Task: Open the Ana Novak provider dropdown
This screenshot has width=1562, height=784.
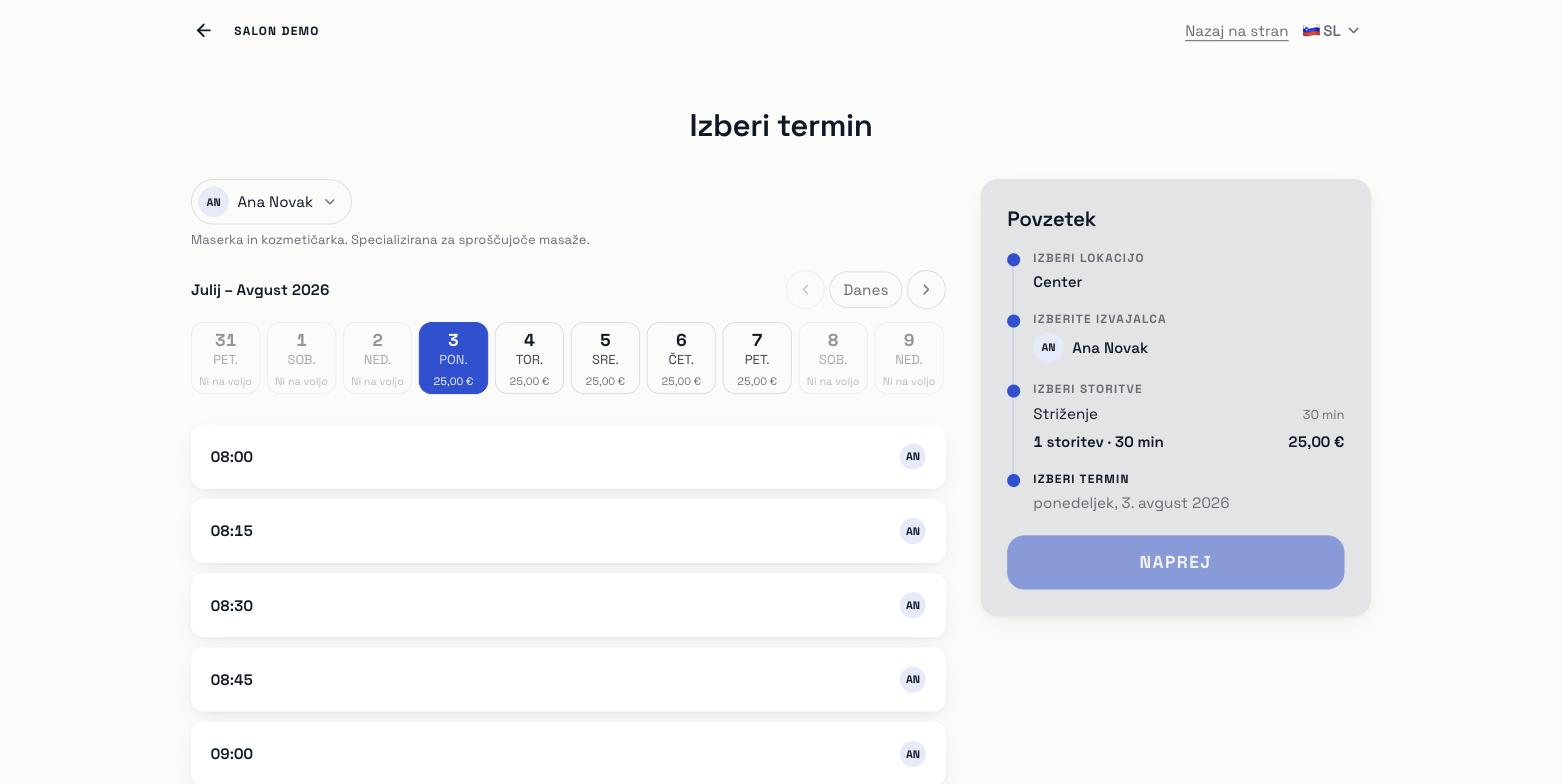Action: point(271,202)
